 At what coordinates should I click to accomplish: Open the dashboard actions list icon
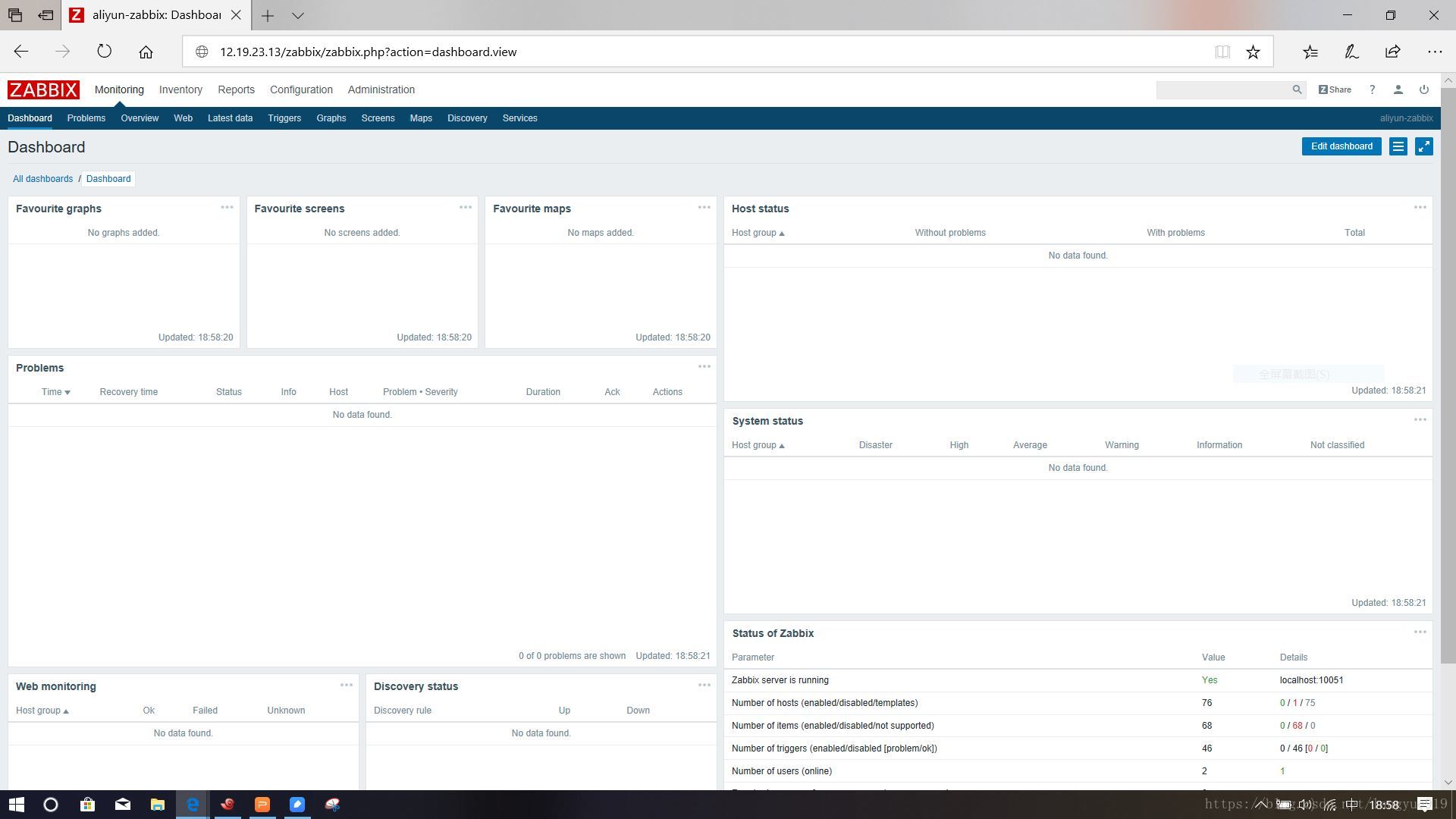[x=1398, y=146]
